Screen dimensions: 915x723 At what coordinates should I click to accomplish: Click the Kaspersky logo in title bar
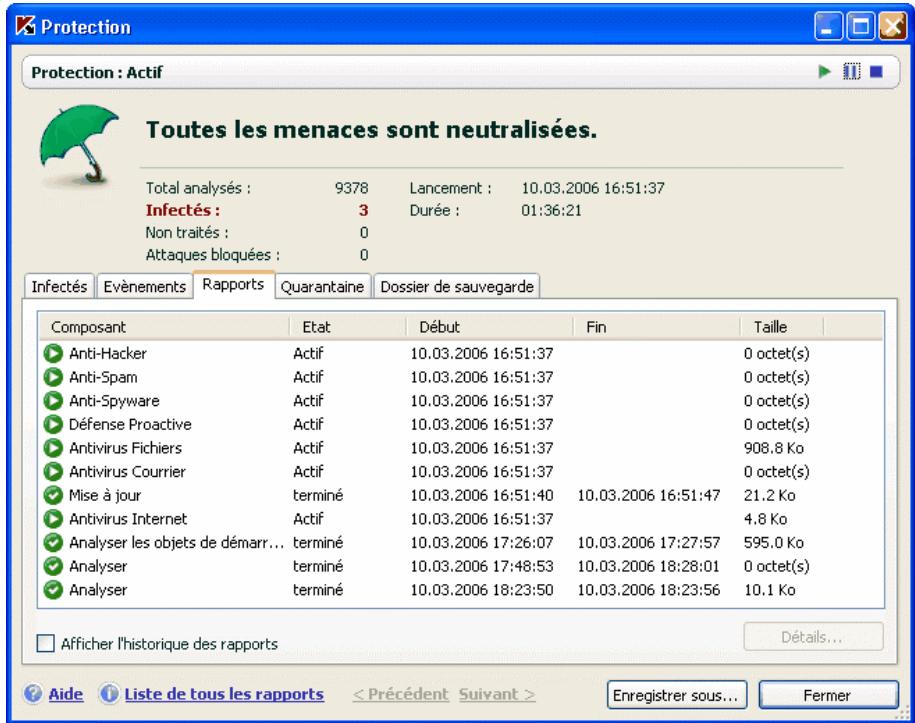pyautogui.click(x=25, y=26)
